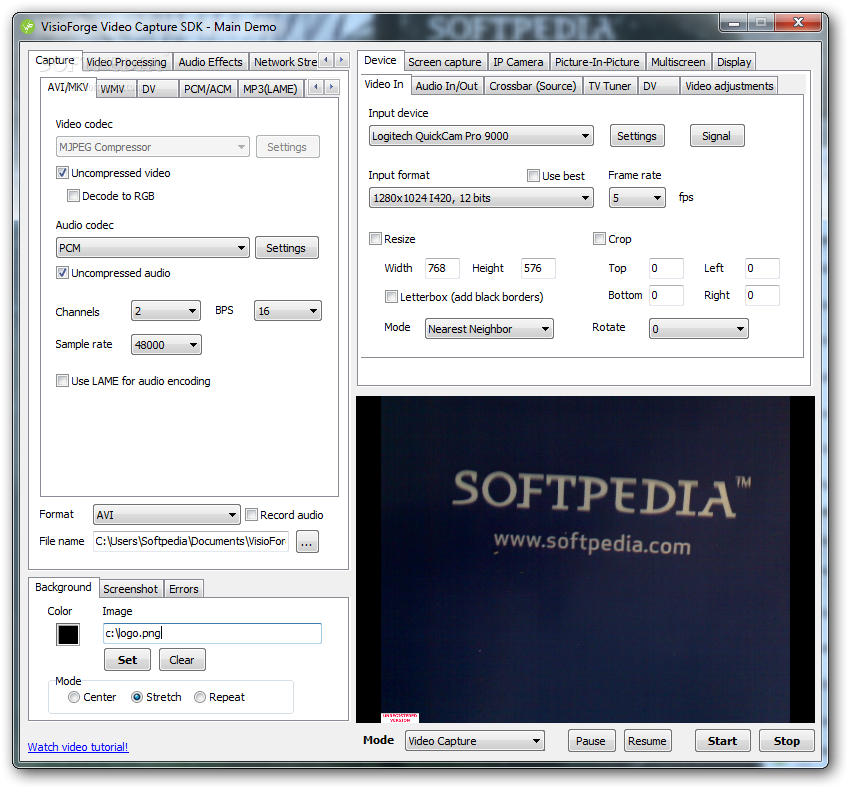Enable Use LAME for audio encoding
849x789 pixels.
62,381
